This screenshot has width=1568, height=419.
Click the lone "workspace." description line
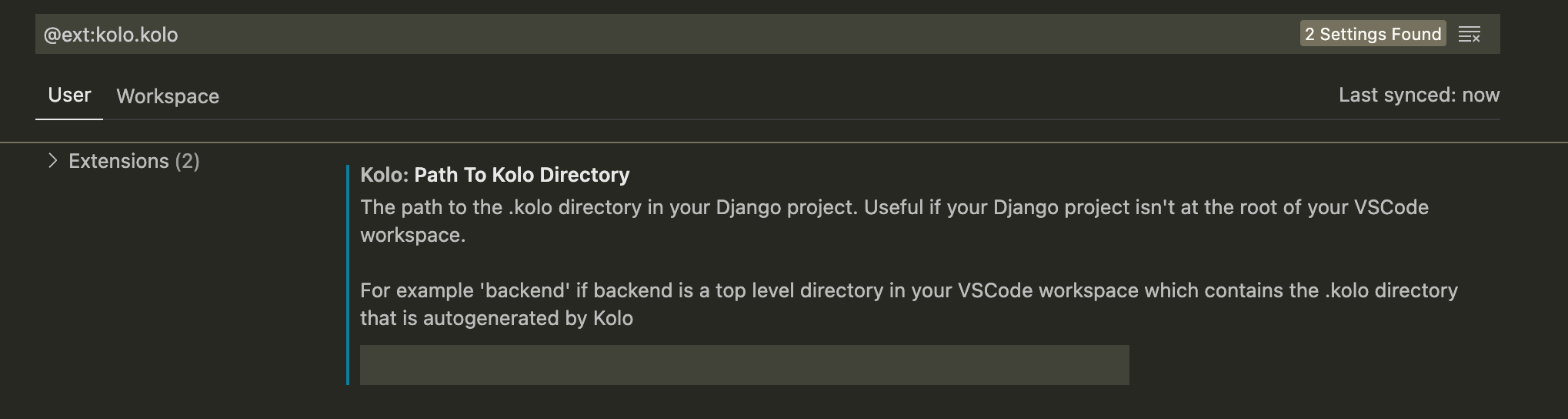tap(412, 235)
